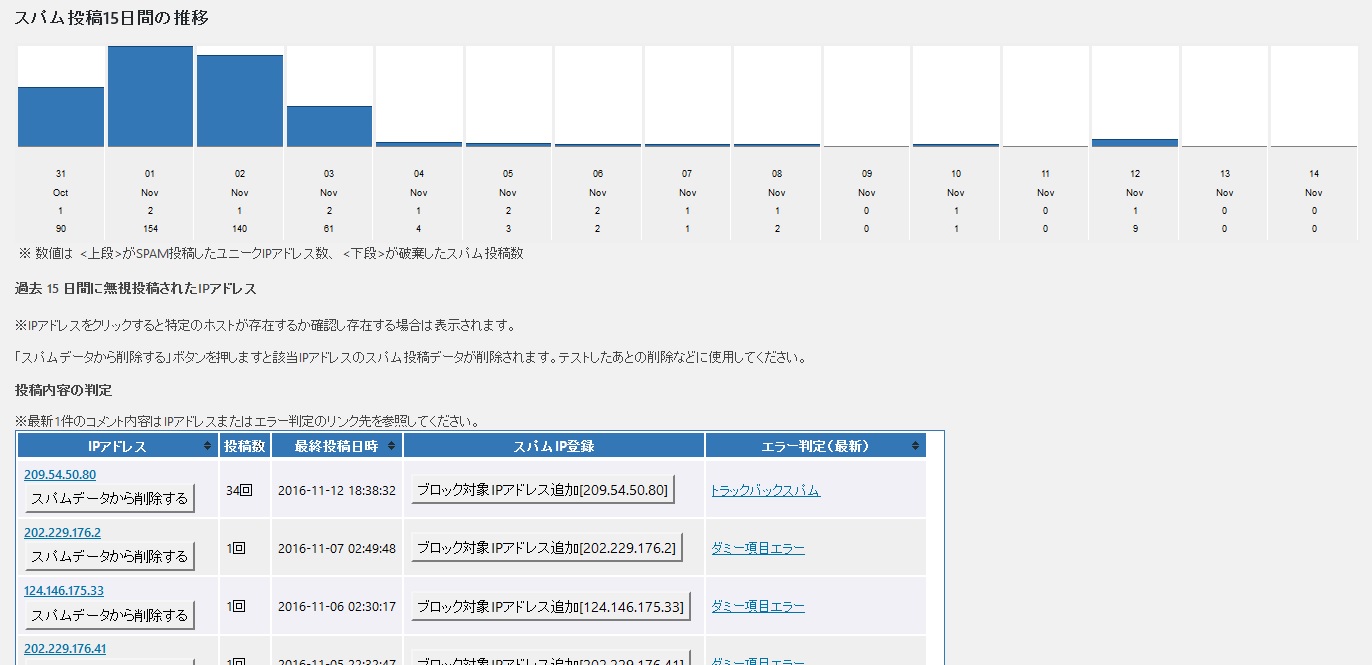The width and height of the screenshot is (1372, 665).
Task: Click the 31 Oct bar in spam chart
Action: 61,117
